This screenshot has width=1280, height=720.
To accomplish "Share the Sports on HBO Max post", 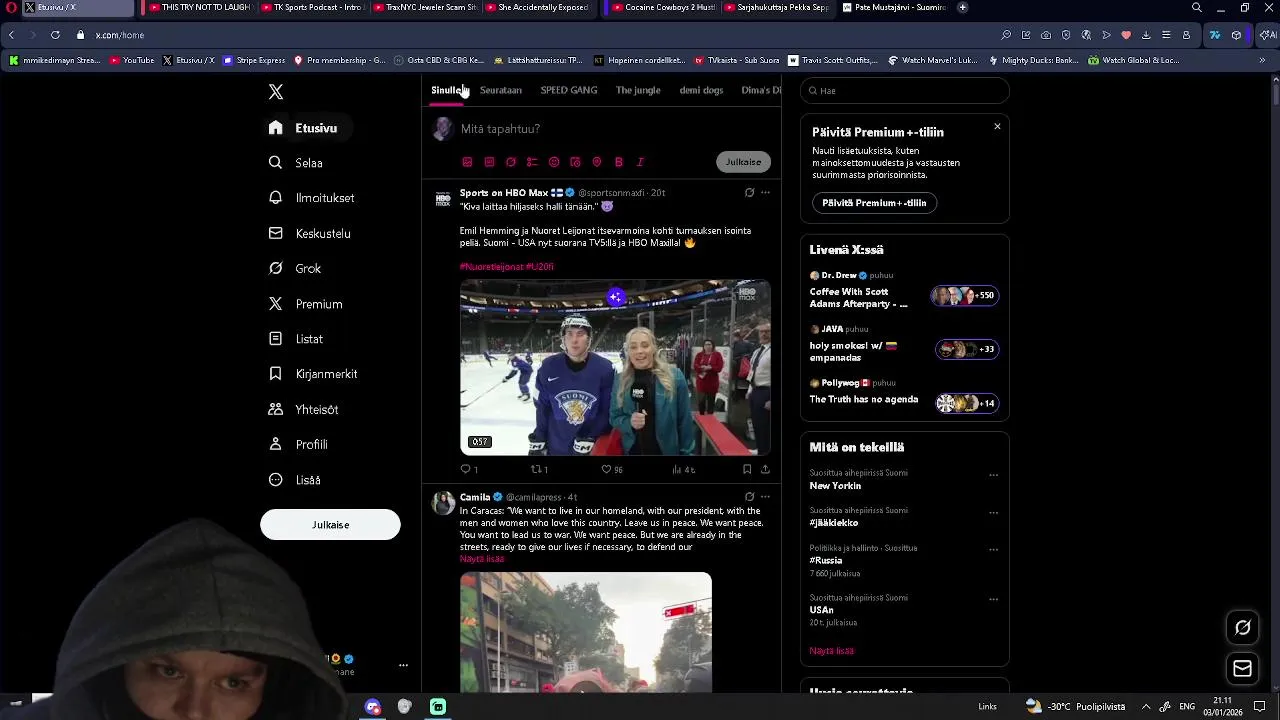I will coord(765,469).
